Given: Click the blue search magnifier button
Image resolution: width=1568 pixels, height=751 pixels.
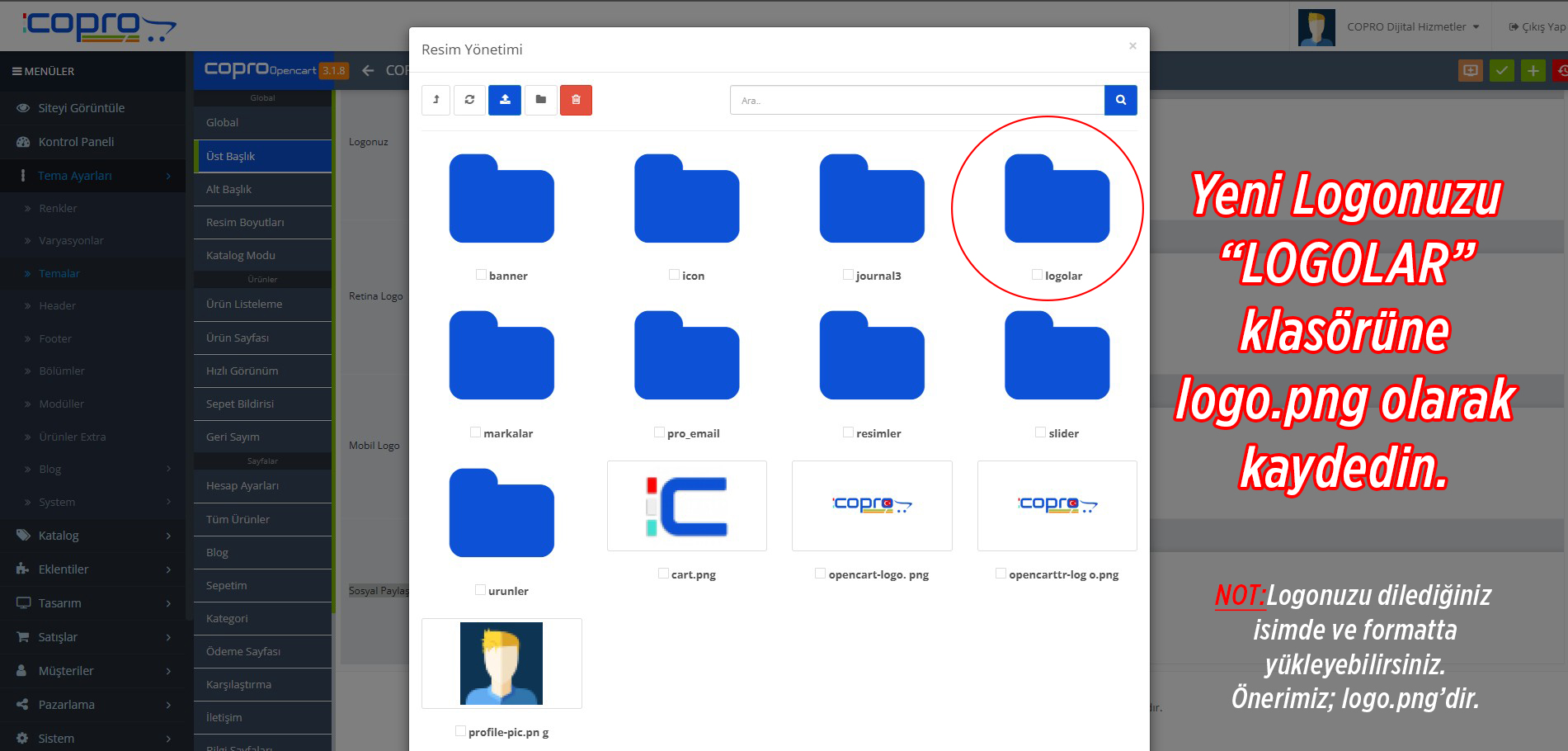Looking at the screenshot, I should pos(1120,100).
